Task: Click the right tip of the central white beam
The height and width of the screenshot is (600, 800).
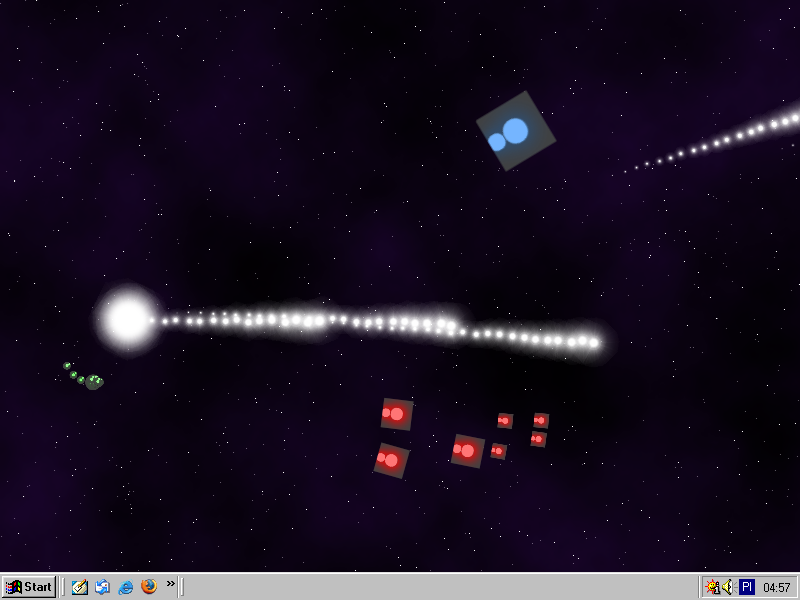Action: point(593,343)
